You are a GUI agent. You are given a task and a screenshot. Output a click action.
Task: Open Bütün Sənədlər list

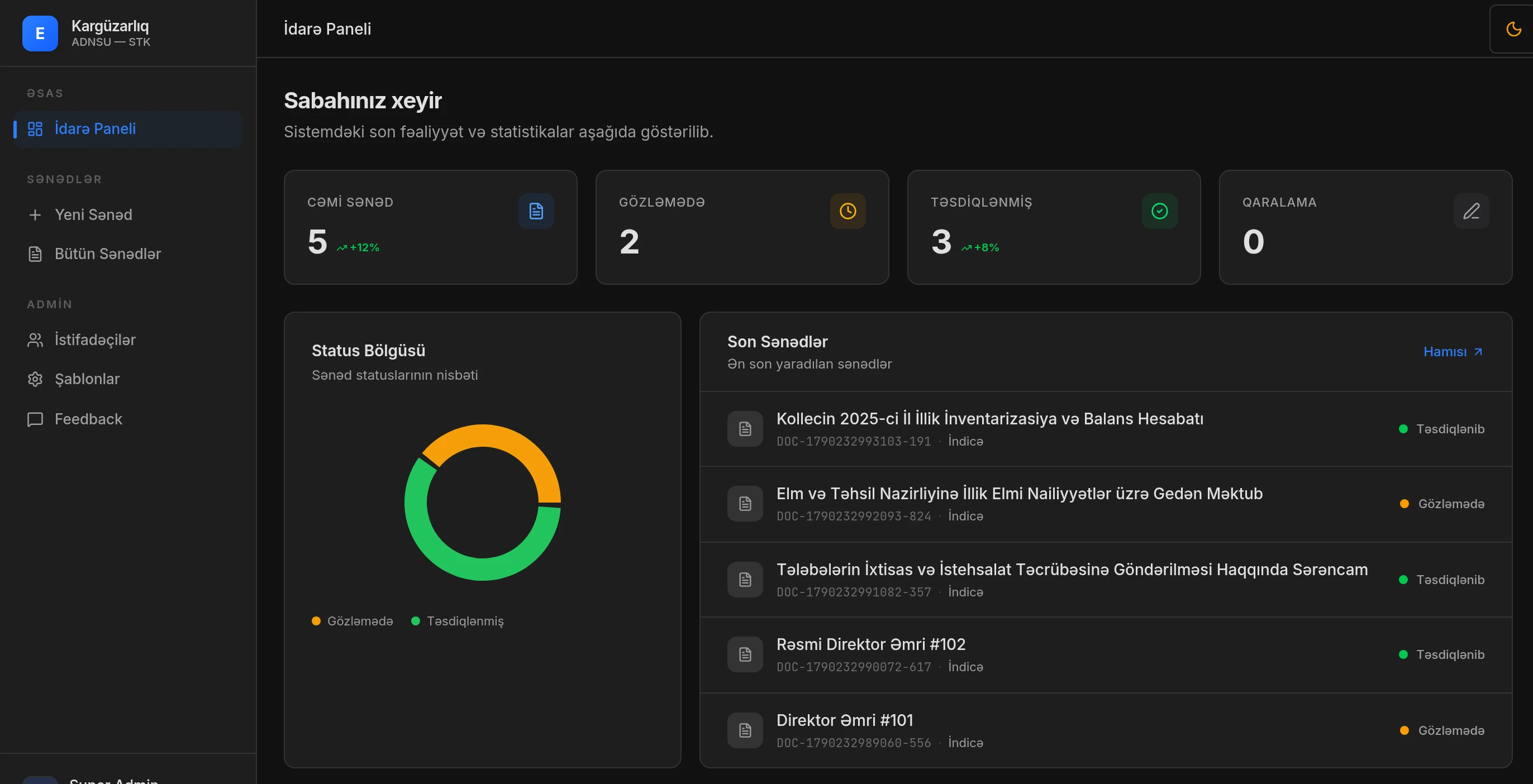click(128, 254)
